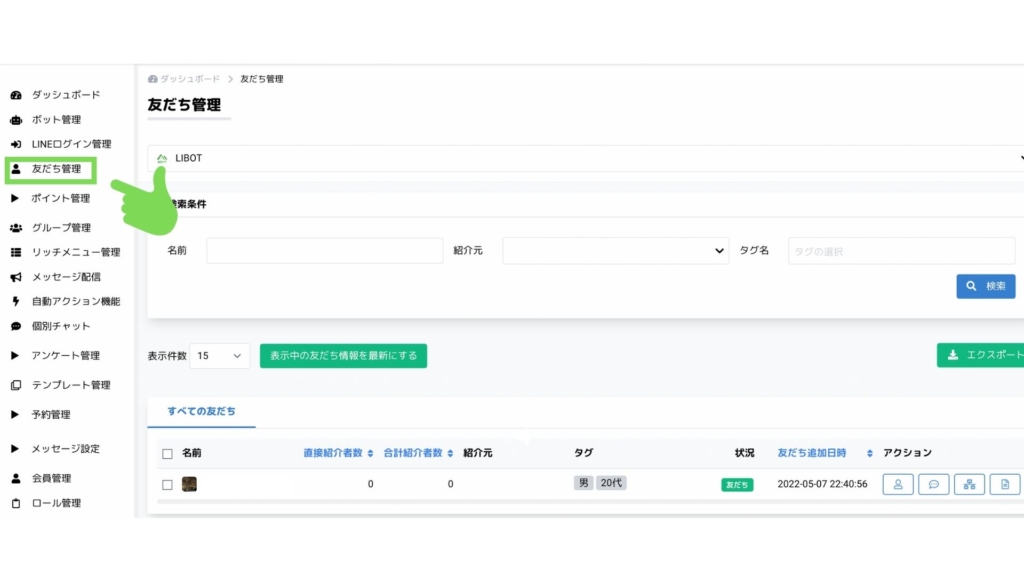This screenshot has height=576, width=1024.
Task: Open the chat action icon in row
Action: tap(933, 485)
